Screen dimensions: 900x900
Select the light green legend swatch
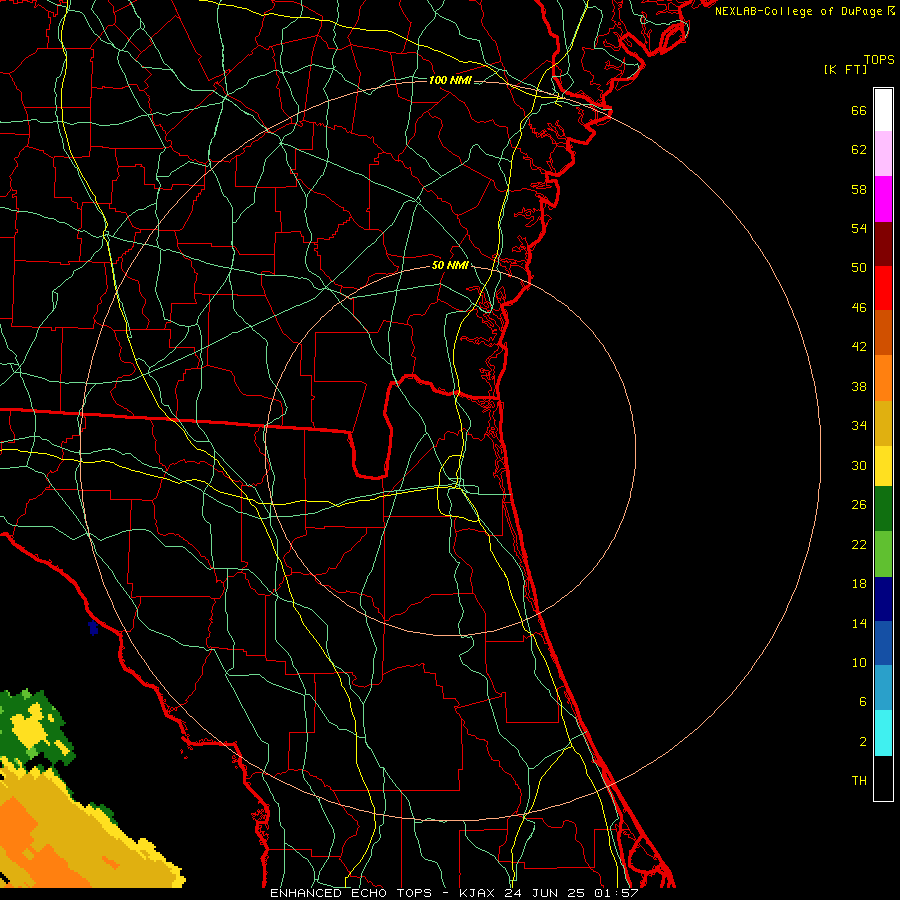[883, 554]
